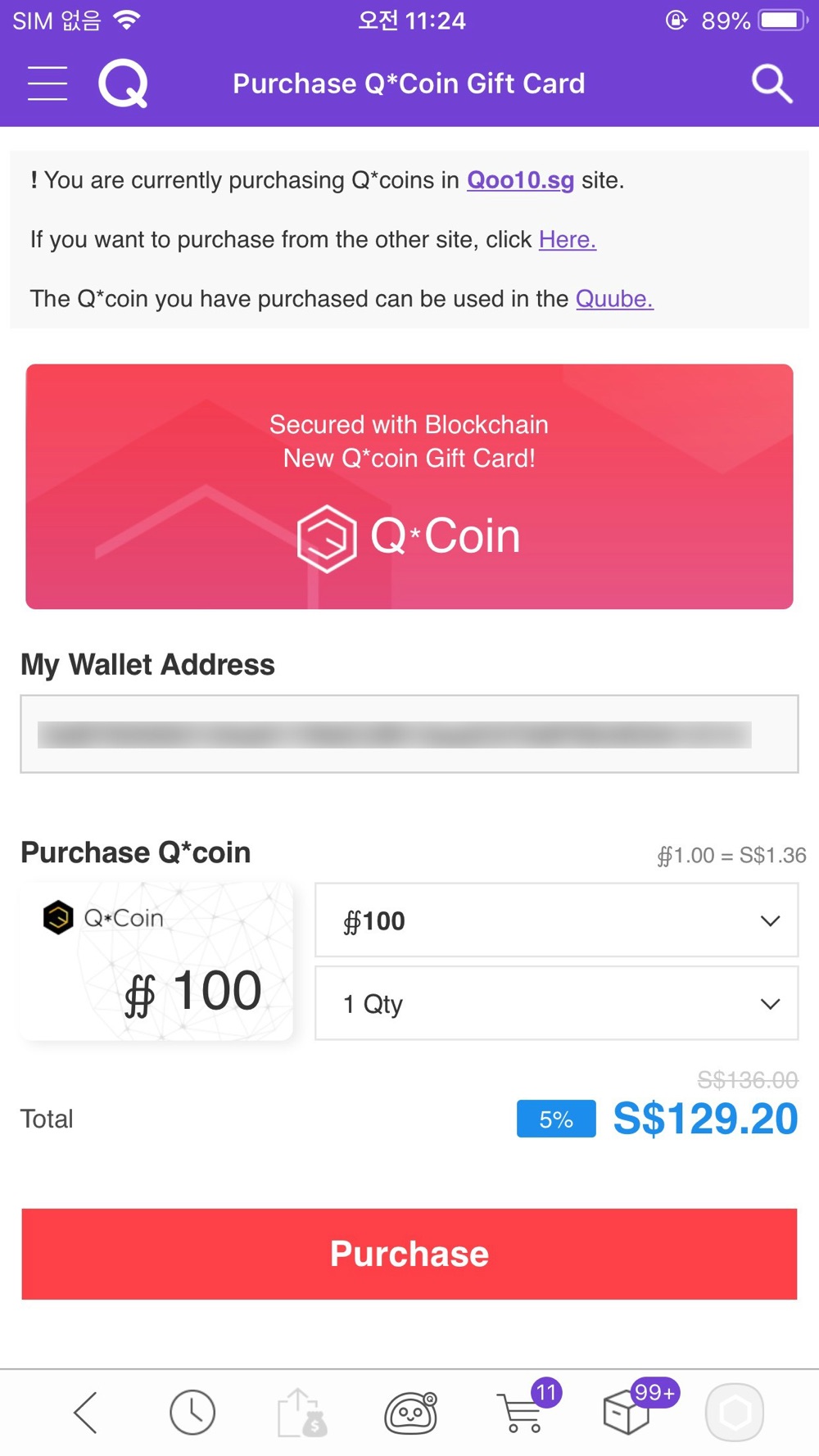This screenshot has width=819, height=1456.
Task: Go back with bottom arrow icon
Action: coord(85,1413)
